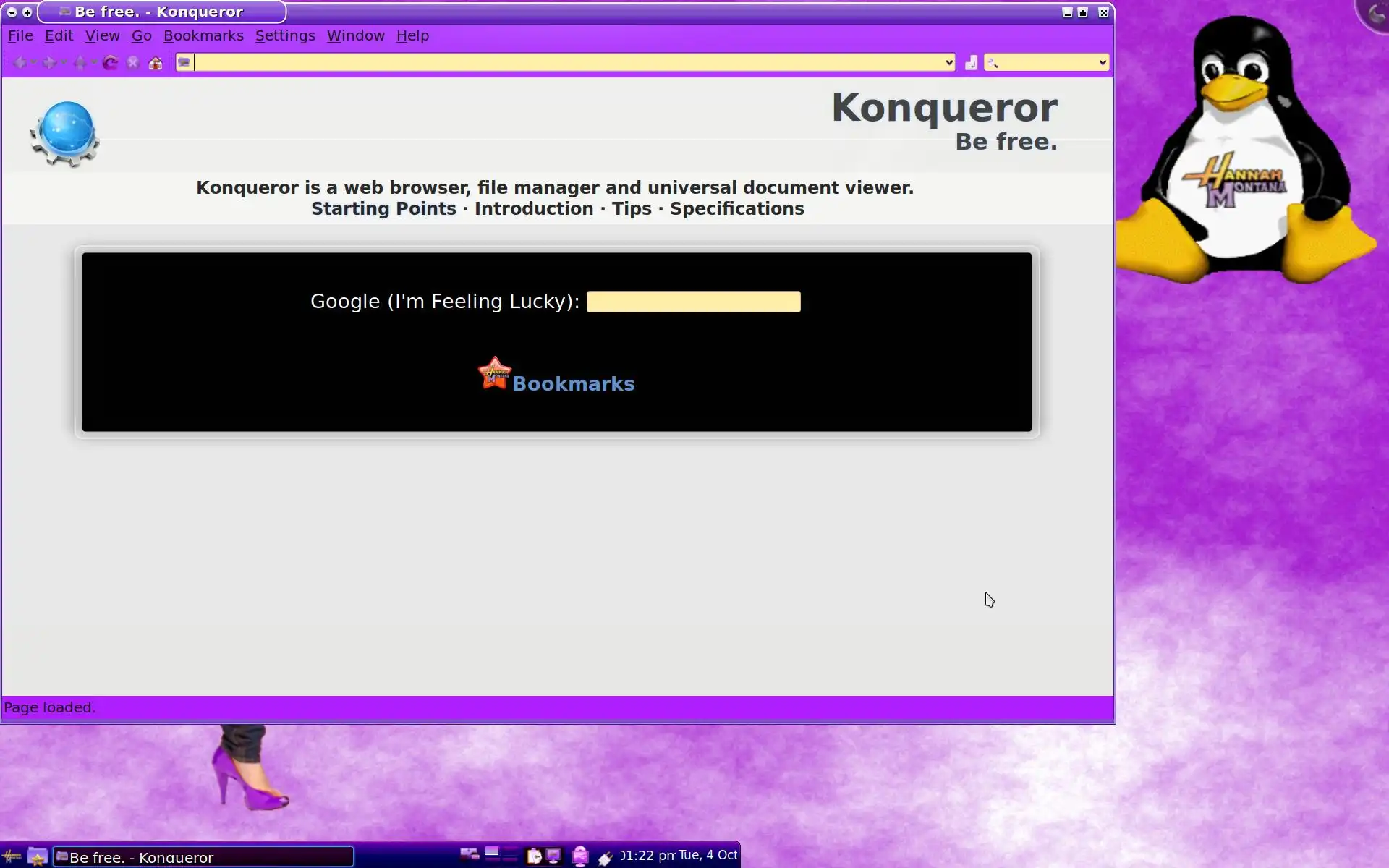The image size is (1389, 868).
Task: Click the clock in the panel
Action: click(679, 856)
